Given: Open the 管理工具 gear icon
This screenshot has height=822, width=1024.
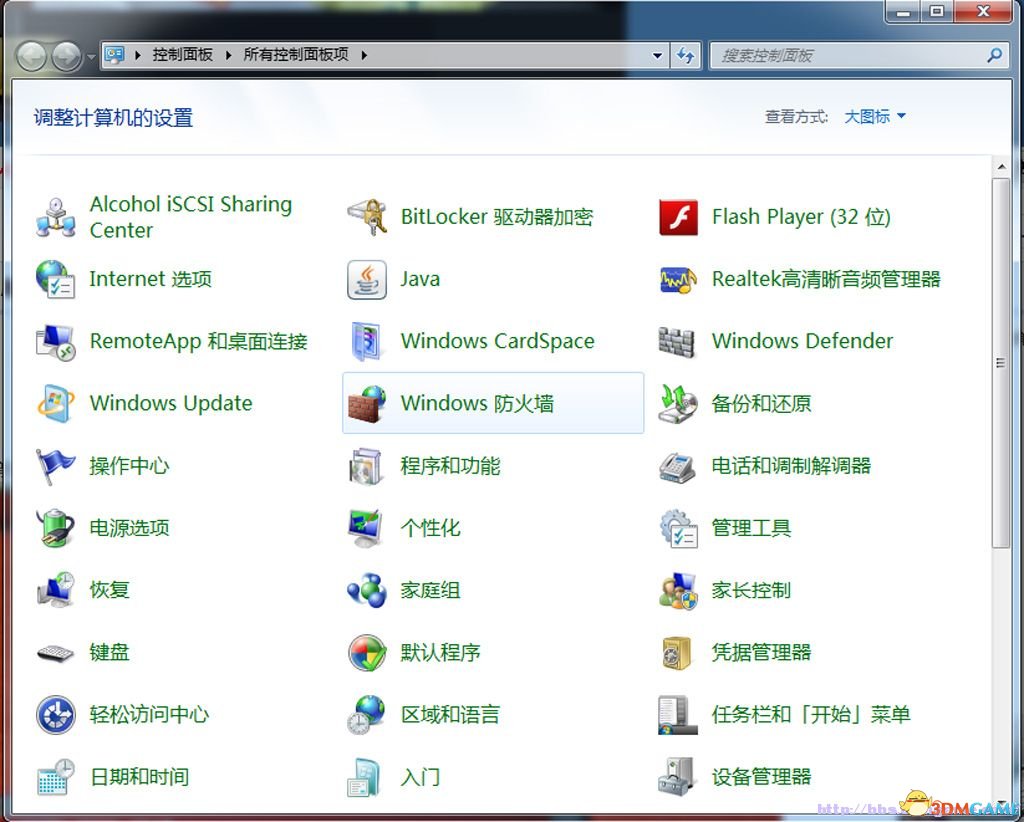Looking at the screenshot, I should pyautogui.click(x=678, y=528).
